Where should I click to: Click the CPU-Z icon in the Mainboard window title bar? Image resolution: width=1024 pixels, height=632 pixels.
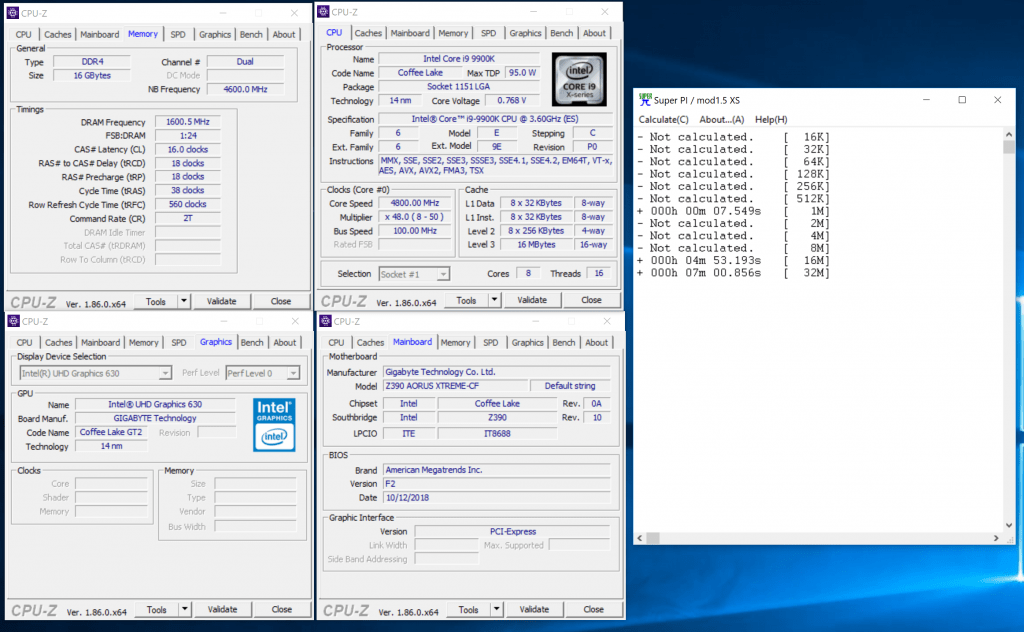(x=325, y=321)
